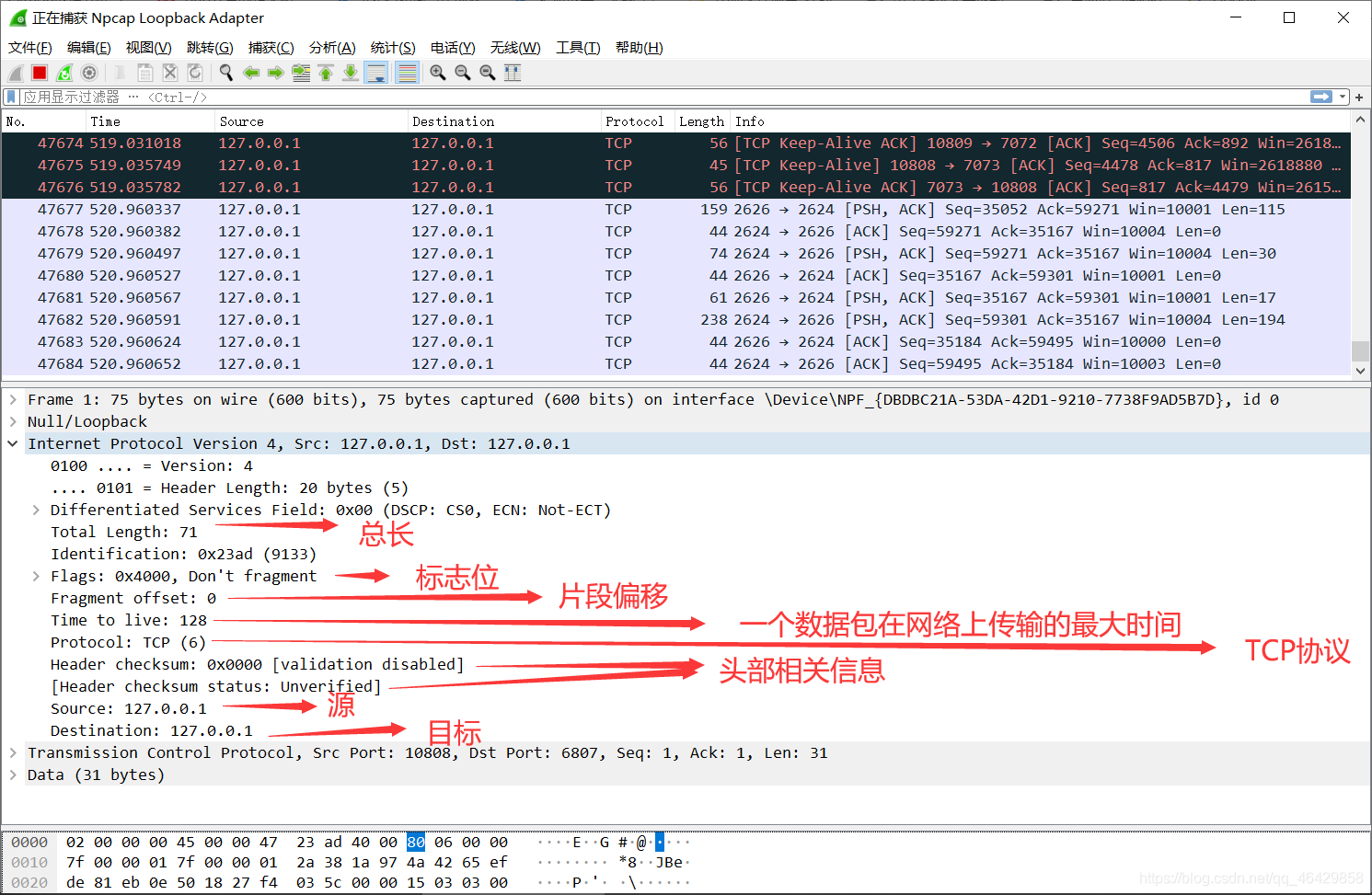Click the go to specified packet icon

(301, 73)
